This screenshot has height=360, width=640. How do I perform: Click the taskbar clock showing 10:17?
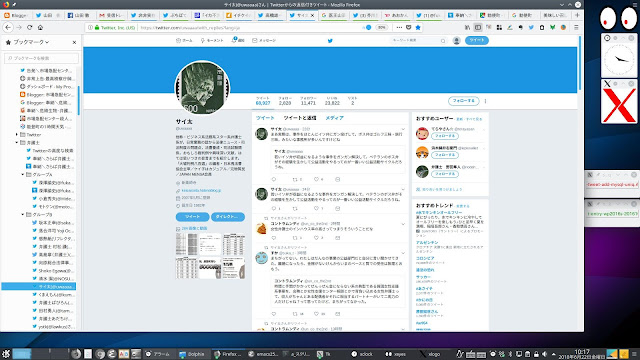coord(582,354)
